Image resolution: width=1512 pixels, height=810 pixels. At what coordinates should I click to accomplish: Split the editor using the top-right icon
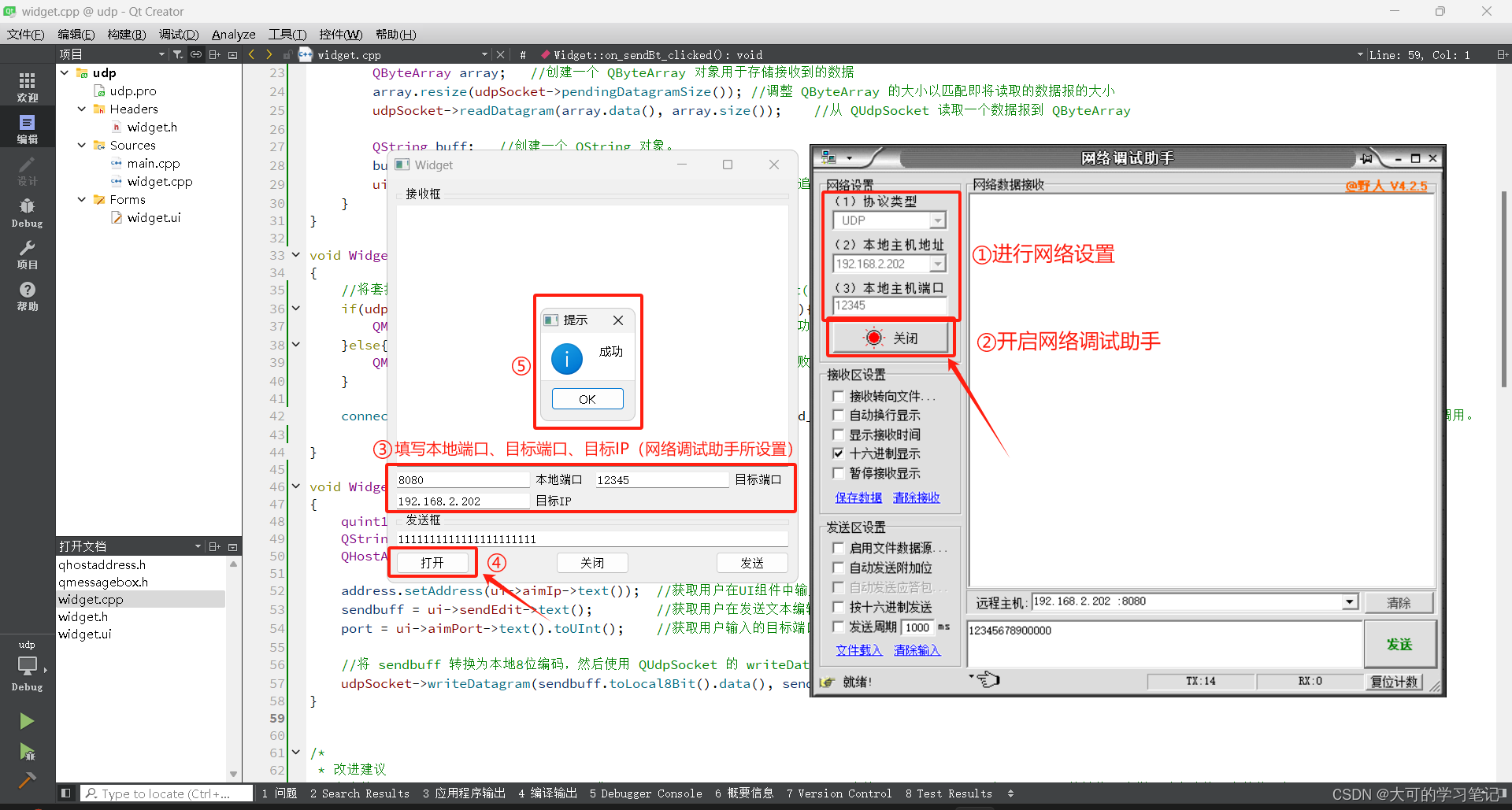tap(1502, 54)
